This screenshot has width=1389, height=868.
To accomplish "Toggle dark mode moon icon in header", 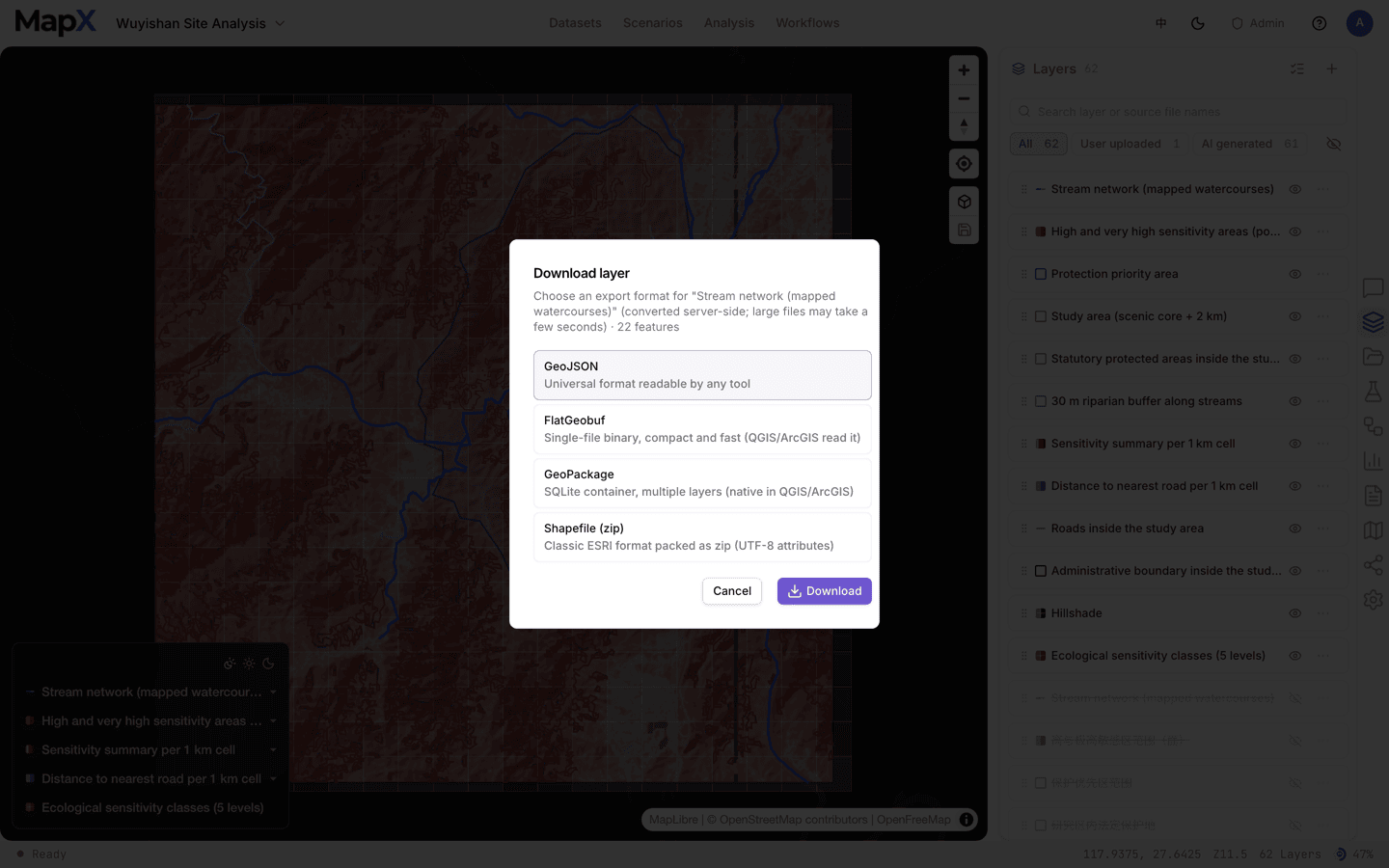I will pyautogui.click(x=1198, y=23).
